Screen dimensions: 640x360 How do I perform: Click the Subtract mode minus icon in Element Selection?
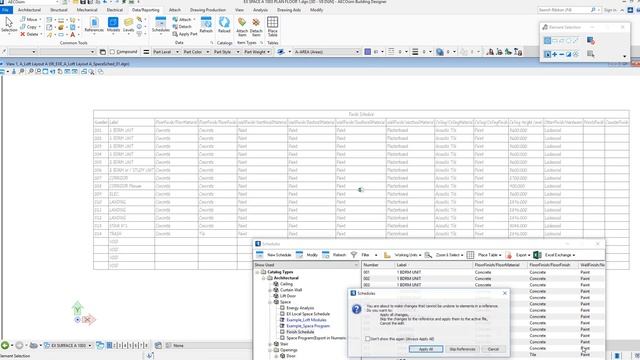561,54
